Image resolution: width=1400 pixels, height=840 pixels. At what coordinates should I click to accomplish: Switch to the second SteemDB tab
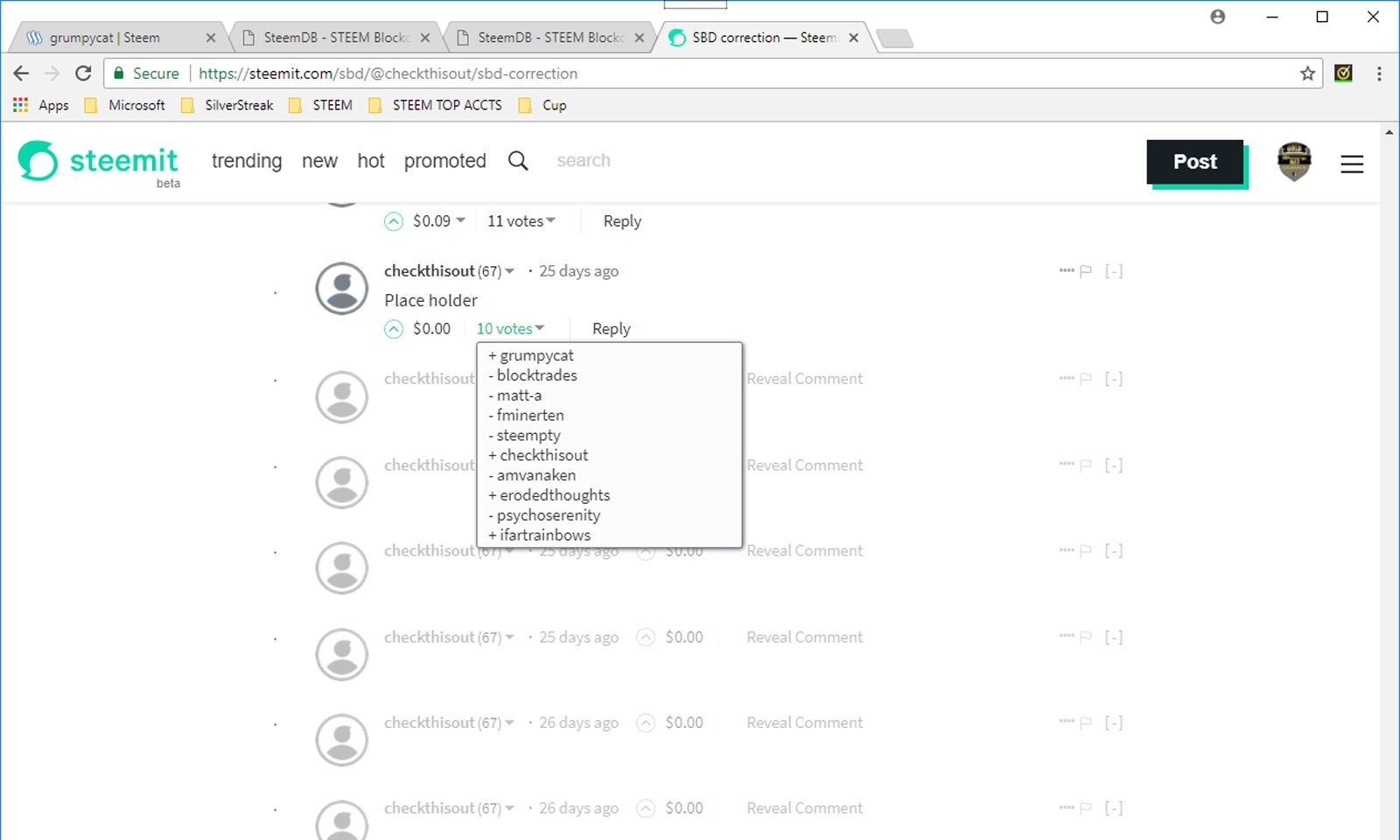coord(551,38)
